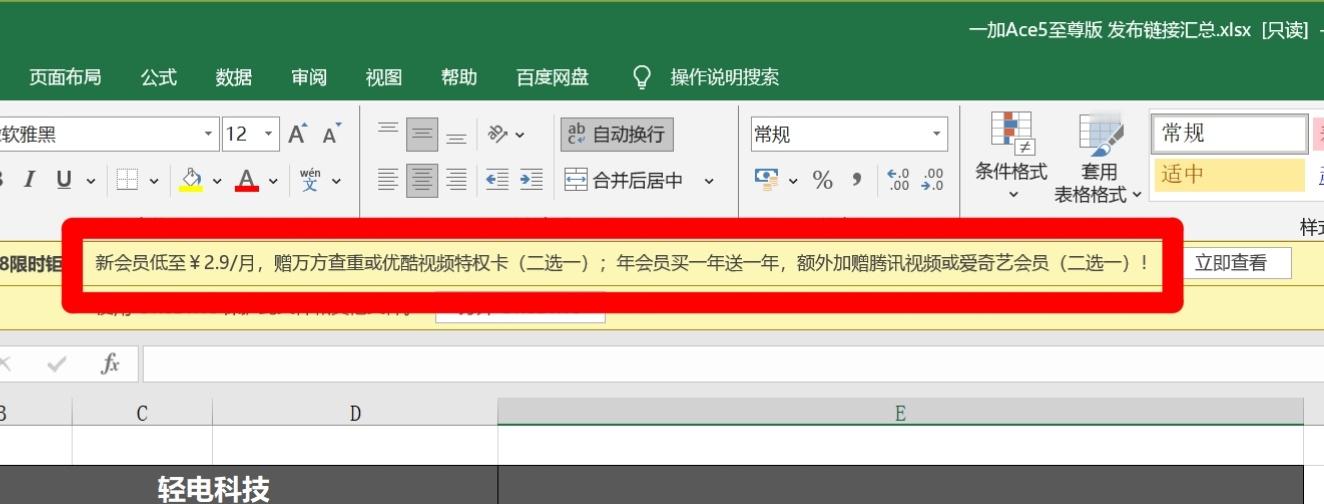1324x504 pixels.
Task: Toggle 自动换行 wrap text
Action: (x=617, y=134)
